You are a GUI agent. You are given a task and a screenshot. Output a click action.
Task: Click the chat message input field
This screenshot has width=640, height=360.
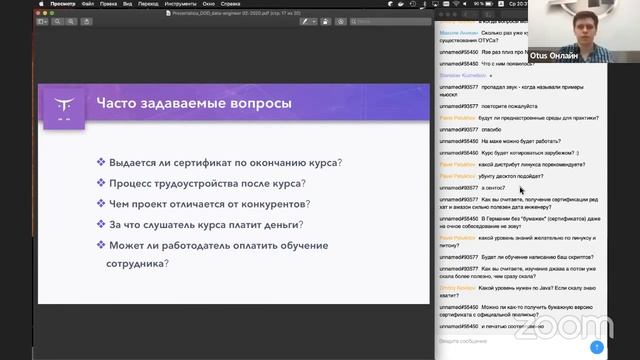coord(512,341)
